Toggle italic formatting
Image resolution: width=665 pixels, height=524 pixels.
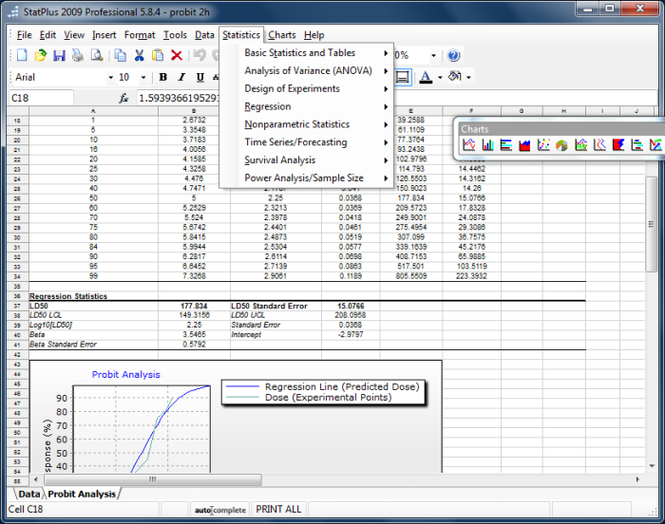click(182, 77)
